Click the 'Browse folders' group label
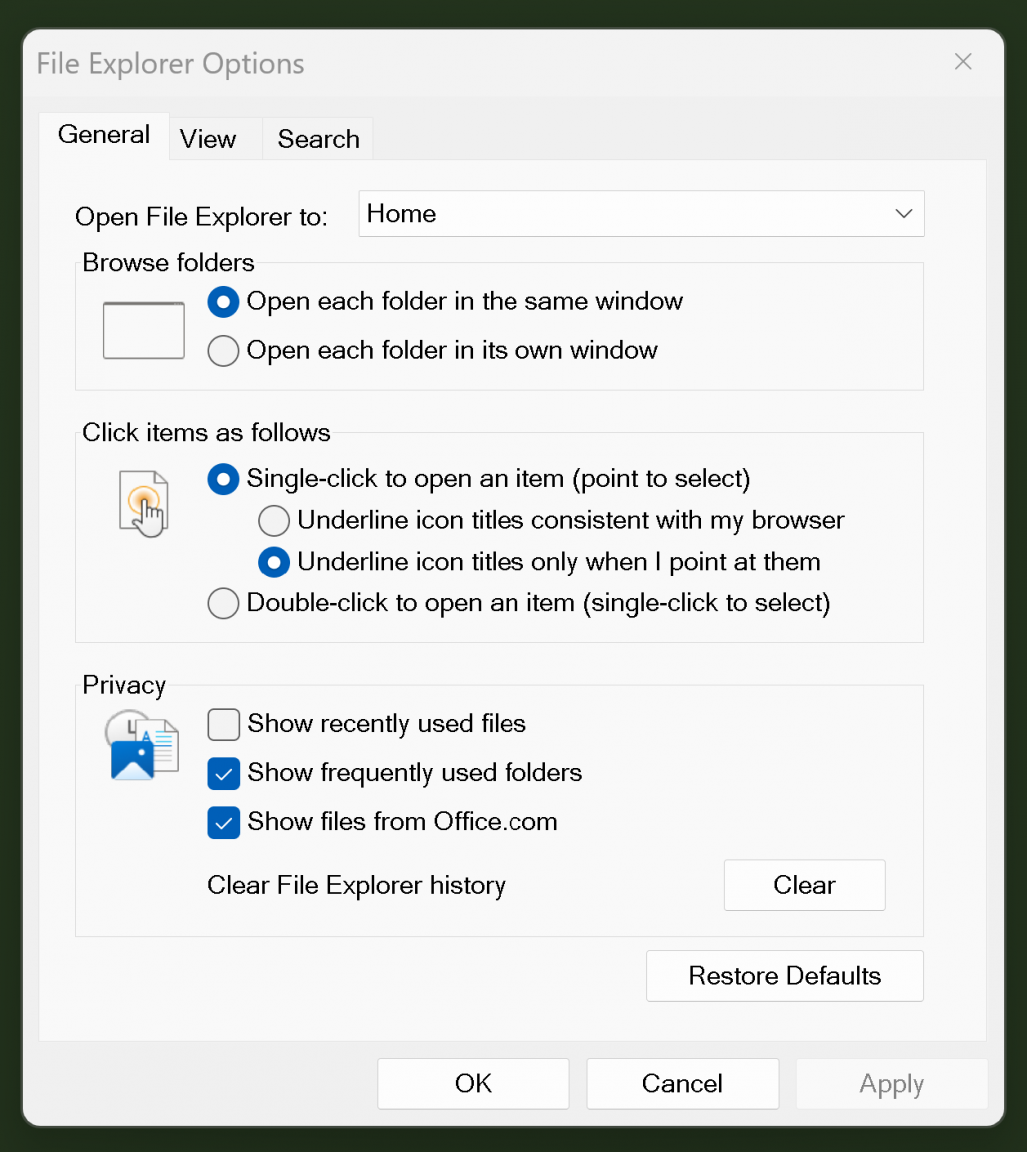 [x=168, y=262]
